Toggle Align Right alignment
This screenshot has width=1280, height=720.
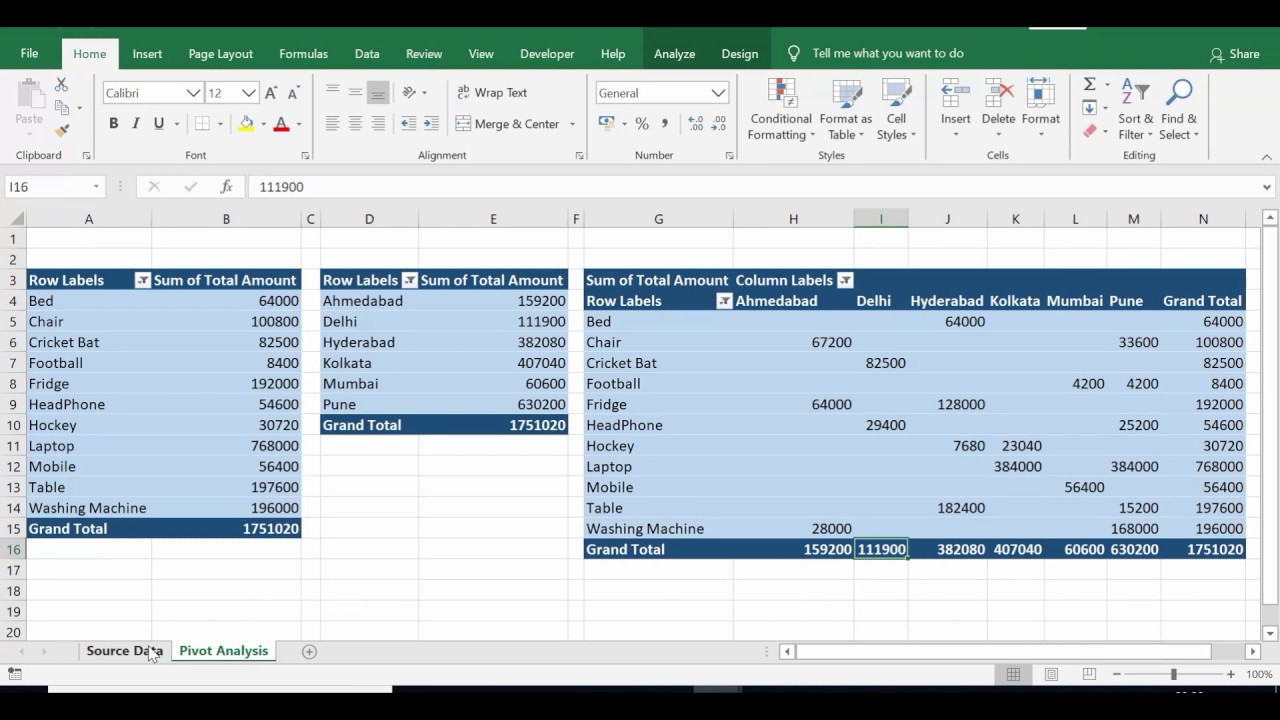click(x=378, y=124)
